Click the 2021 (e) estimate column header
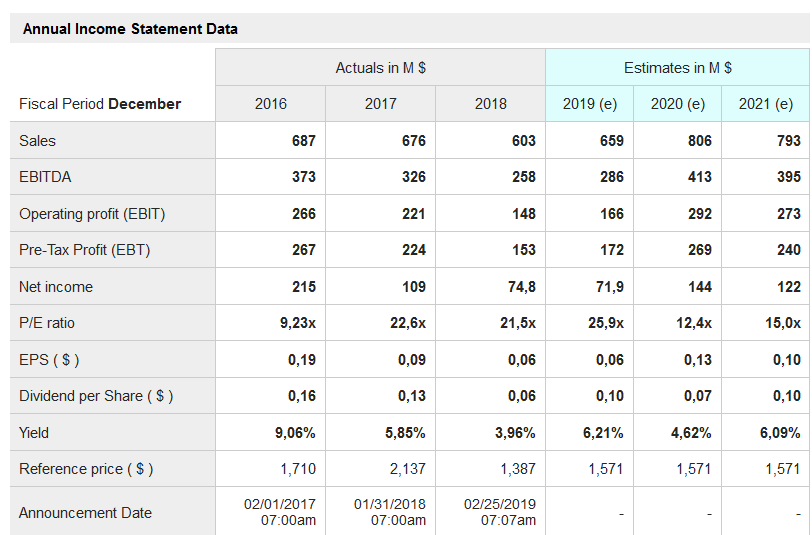 point(766,103)
